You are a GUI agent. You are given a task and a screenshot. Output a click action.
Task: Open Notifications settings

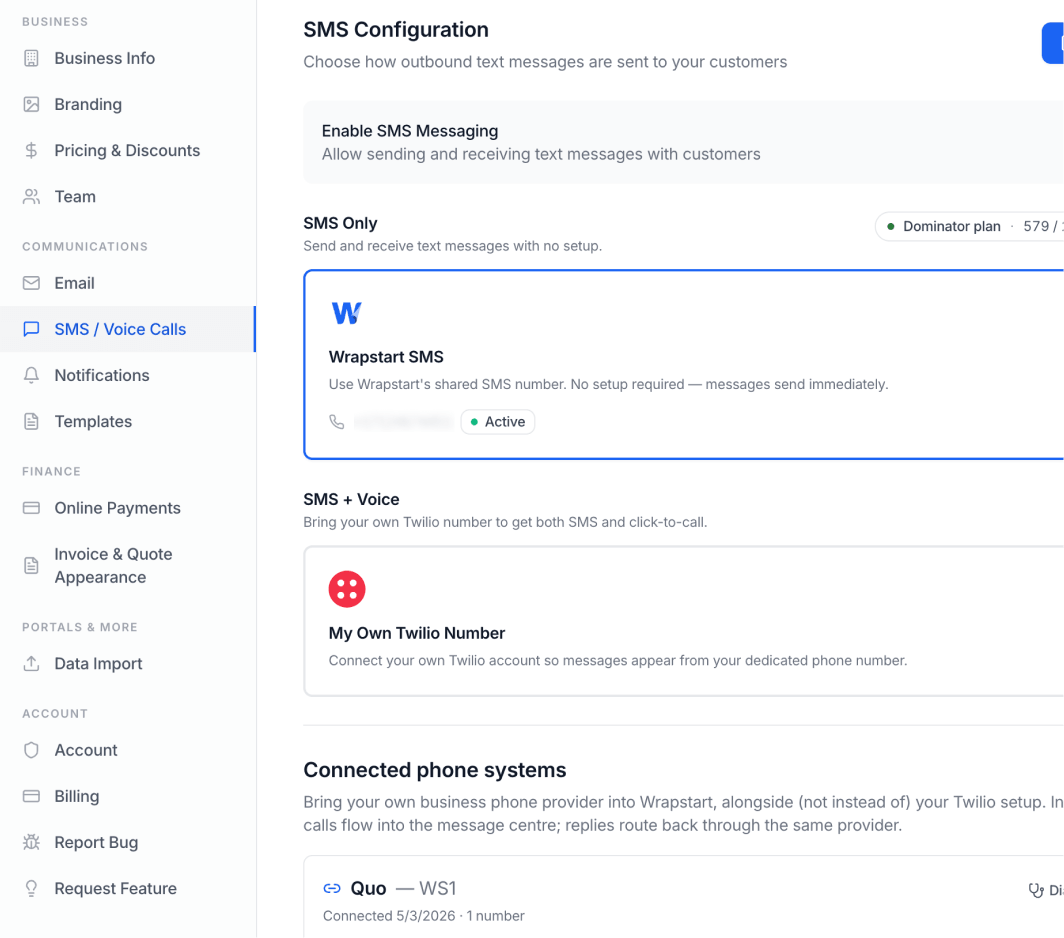tap(129, 375)
